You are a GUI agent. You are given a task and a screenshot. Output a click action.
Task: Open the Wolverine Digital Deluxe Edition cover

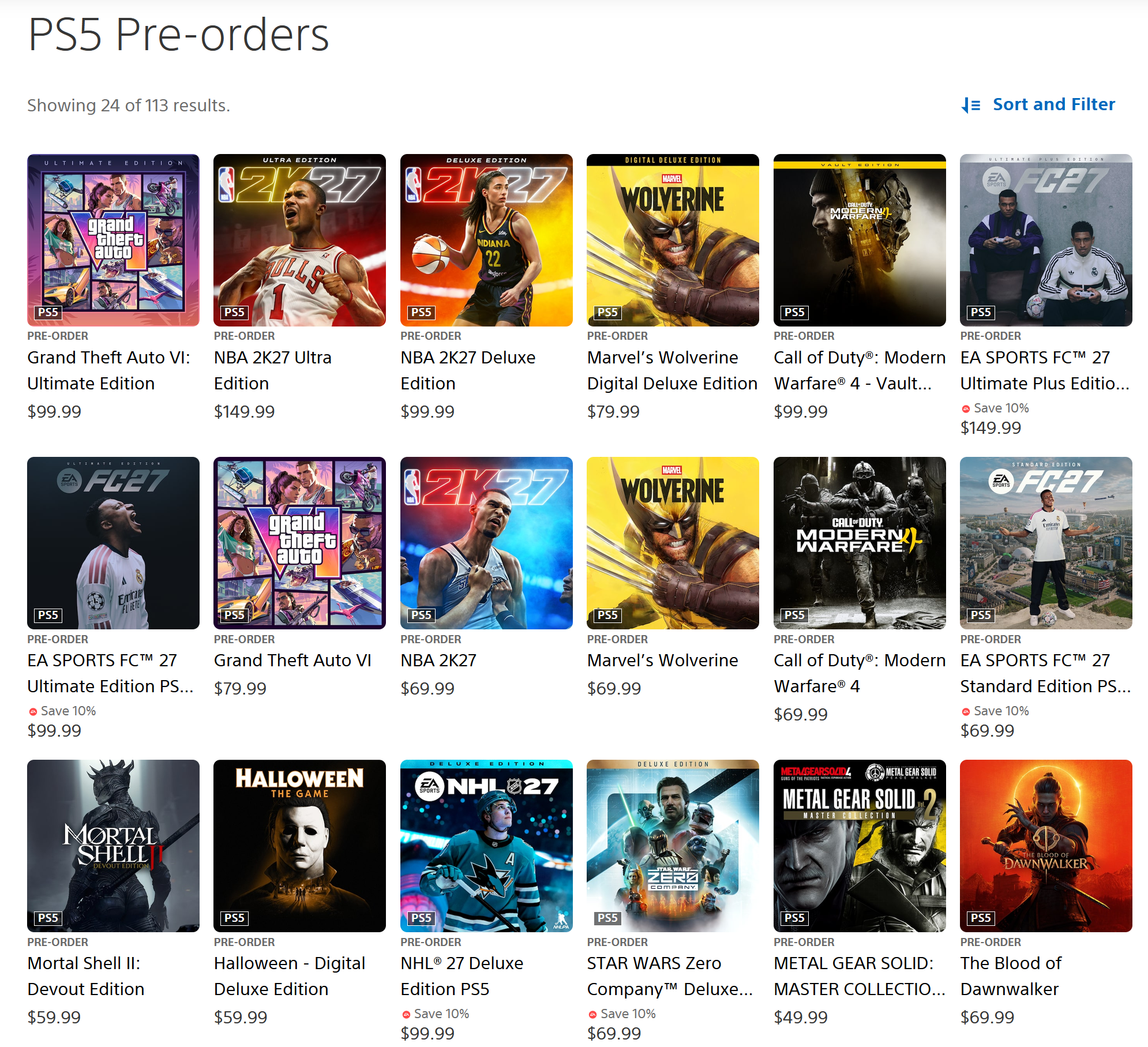point(673,240)
